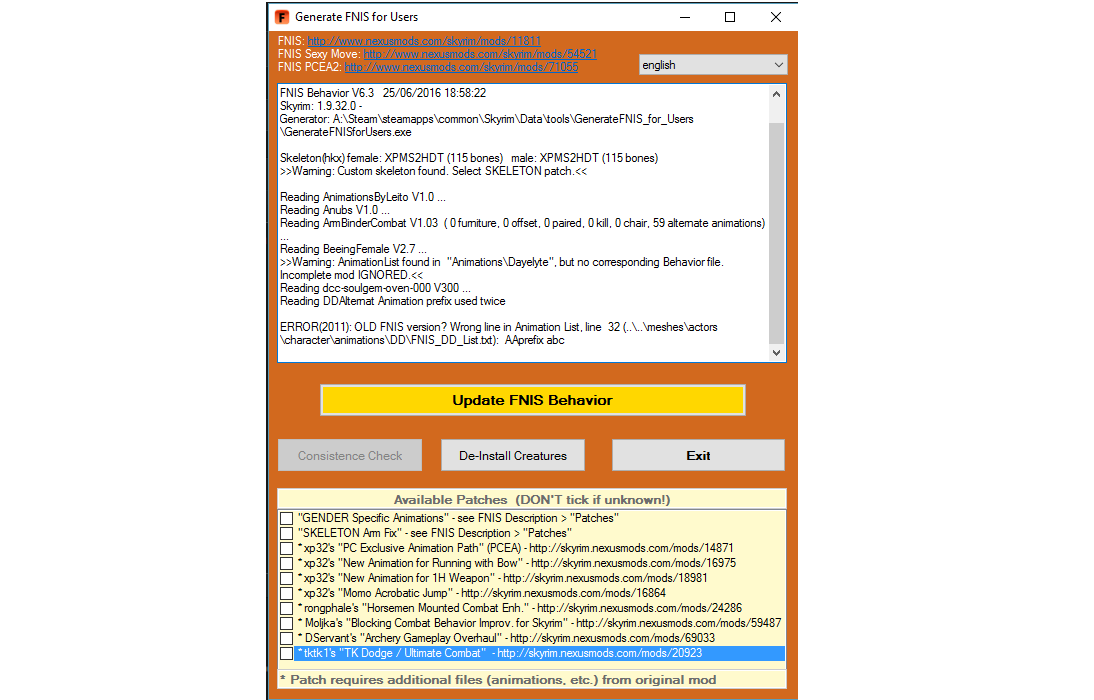Click the FNIS app icon in title bar

click(x=284, y=17)
